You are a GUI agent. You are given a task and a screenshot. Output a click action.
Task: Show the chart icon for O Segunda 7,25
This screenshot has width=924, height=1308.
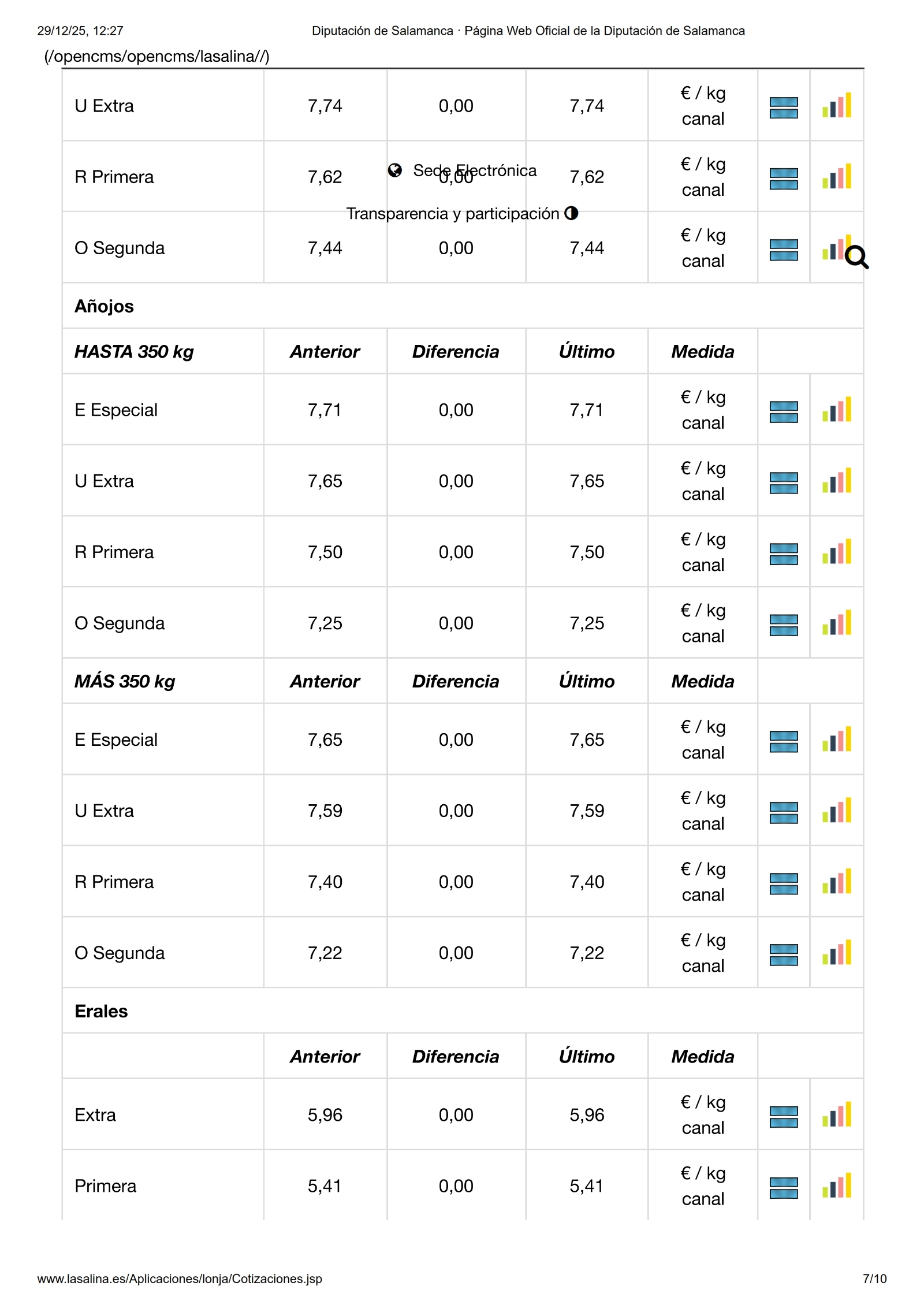click(837, 623)
